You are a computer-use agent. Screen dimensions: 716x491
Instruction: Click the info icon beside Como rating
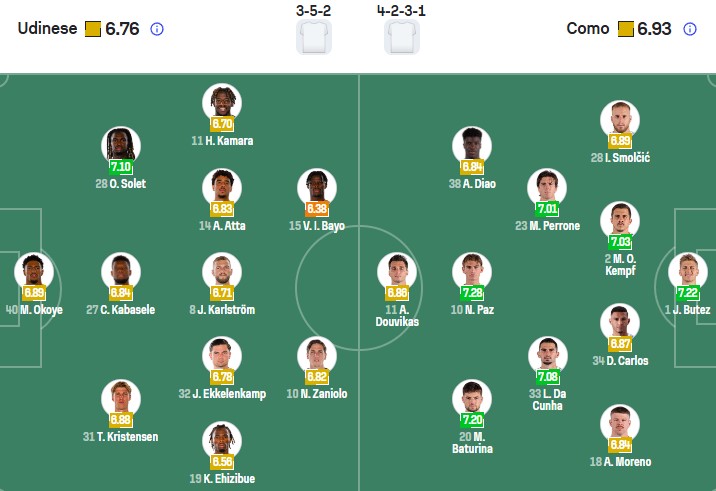tap(689, 29)
